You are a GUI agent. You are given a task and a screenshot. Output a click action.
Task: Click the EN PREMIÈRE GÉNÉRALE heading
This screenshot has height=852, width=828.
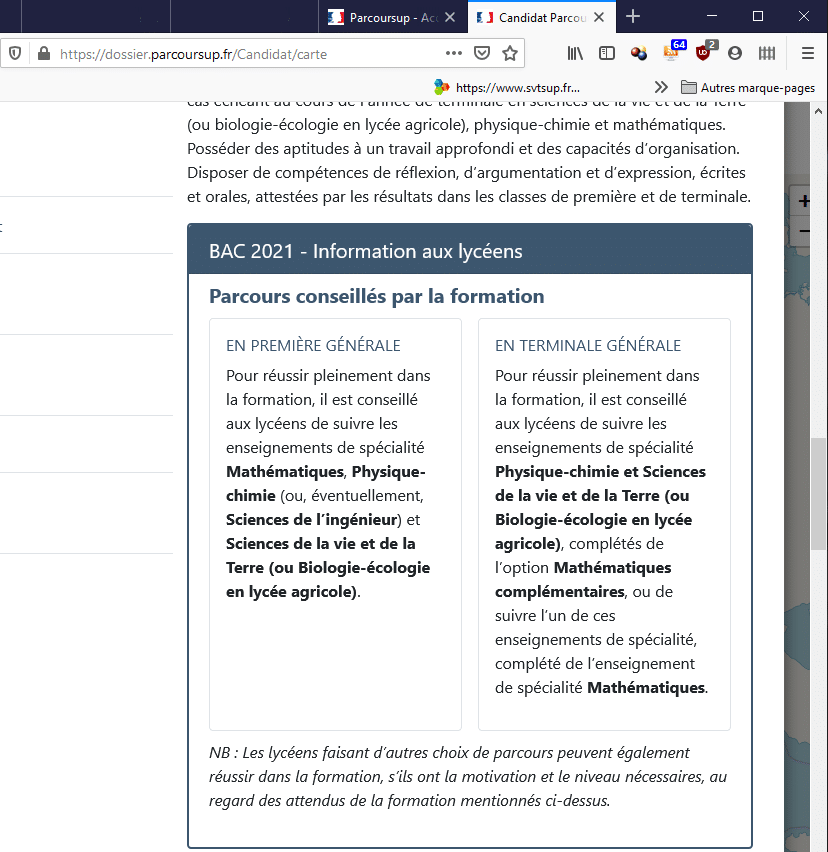tap(313, 346)
